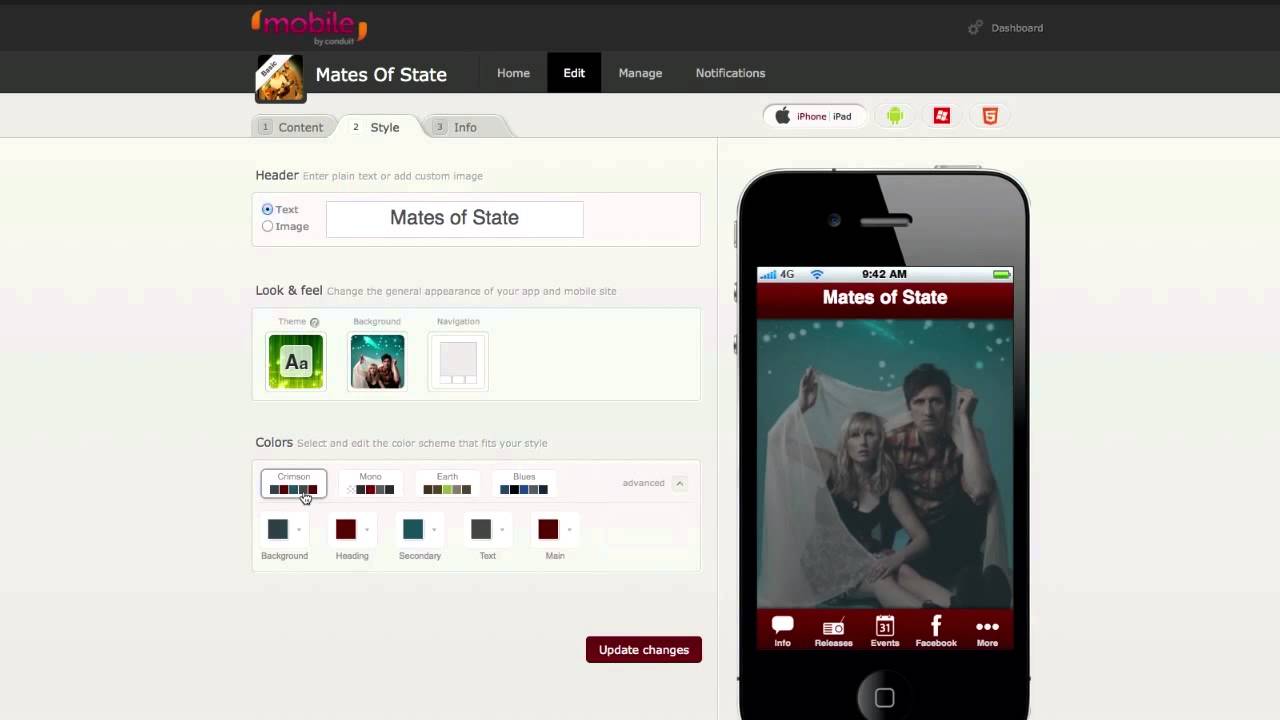Screen dimensions: 1280x720
Task: Tap More dots in phone preview
Action: click(x=987, y=631)
